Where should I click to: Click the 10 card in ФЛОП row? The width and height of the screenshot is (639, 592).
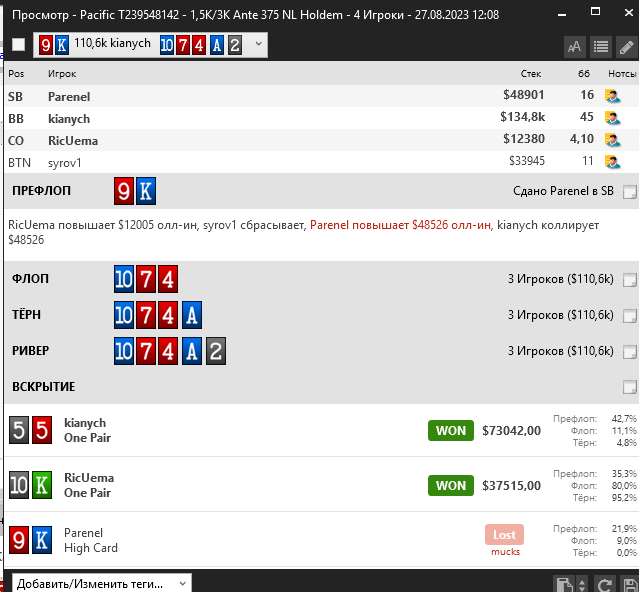[124, 279]
